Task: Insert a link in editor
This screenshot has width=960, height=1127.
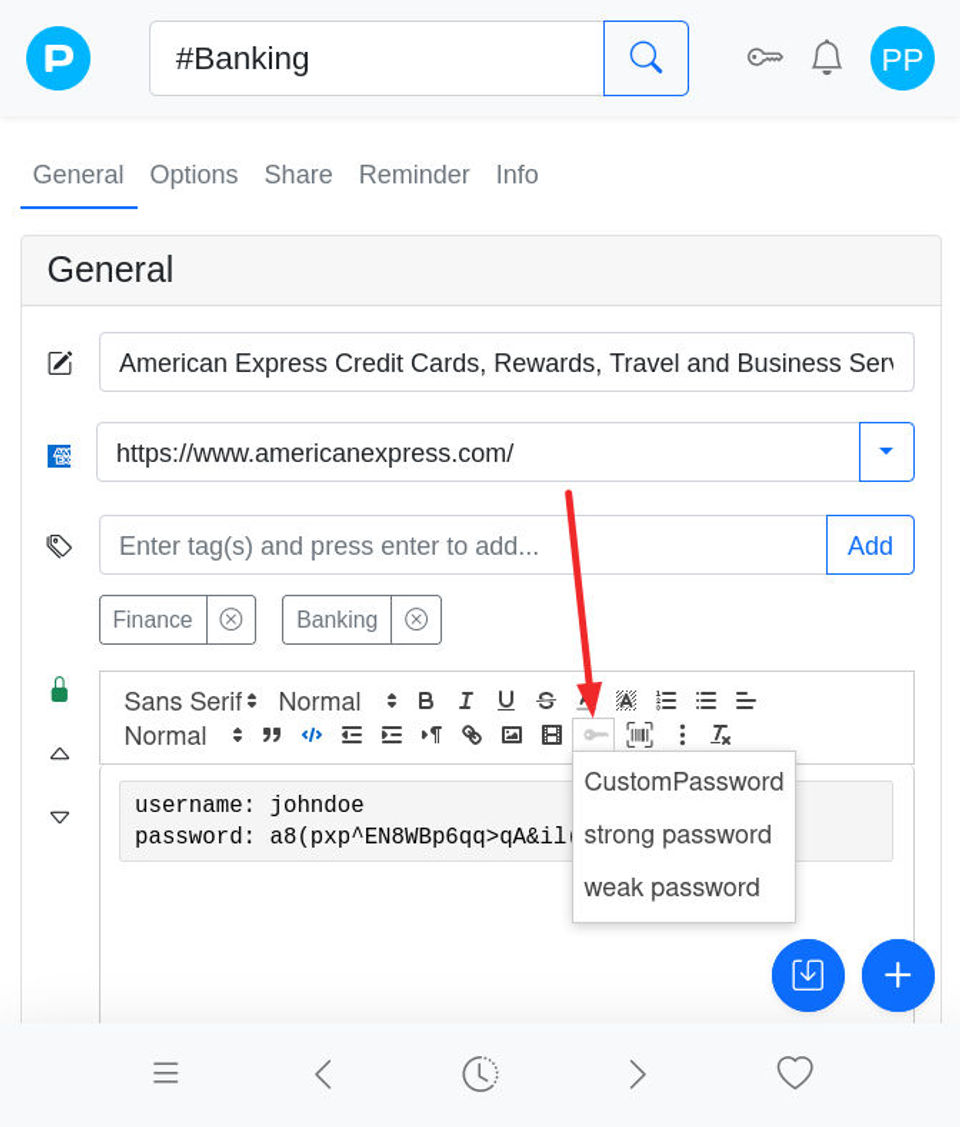Action: [x=471, y=735]
